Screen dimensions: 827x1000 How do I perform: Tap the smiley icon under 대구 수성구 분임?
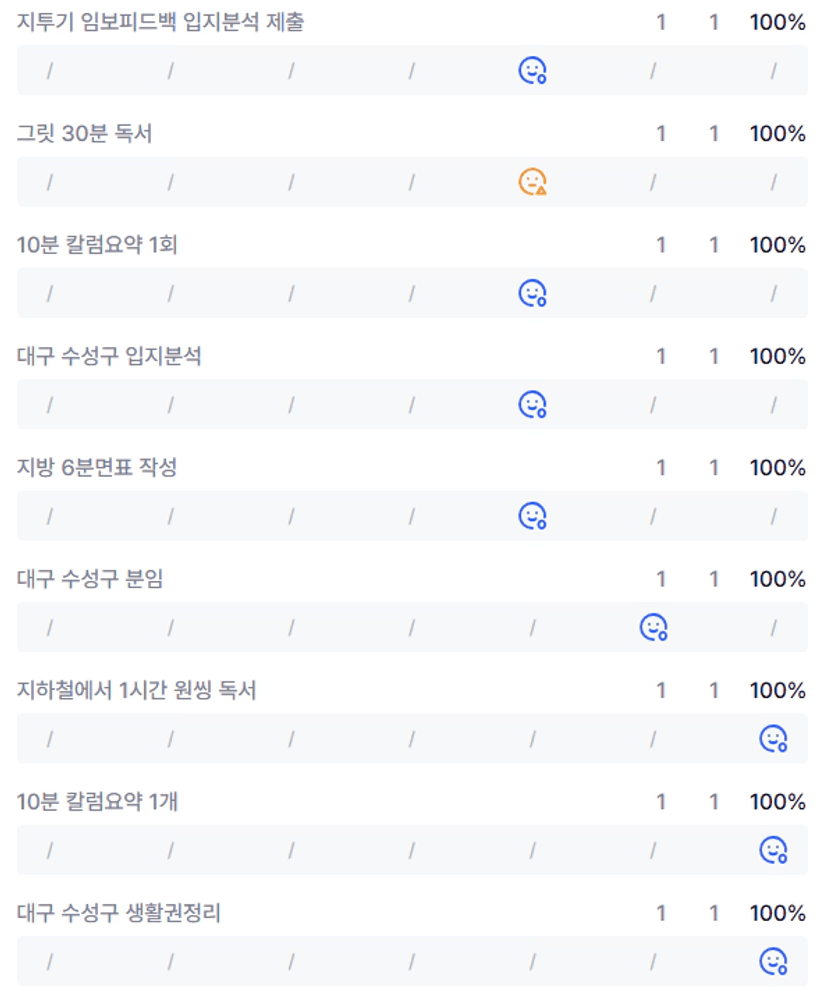[653, 627]
